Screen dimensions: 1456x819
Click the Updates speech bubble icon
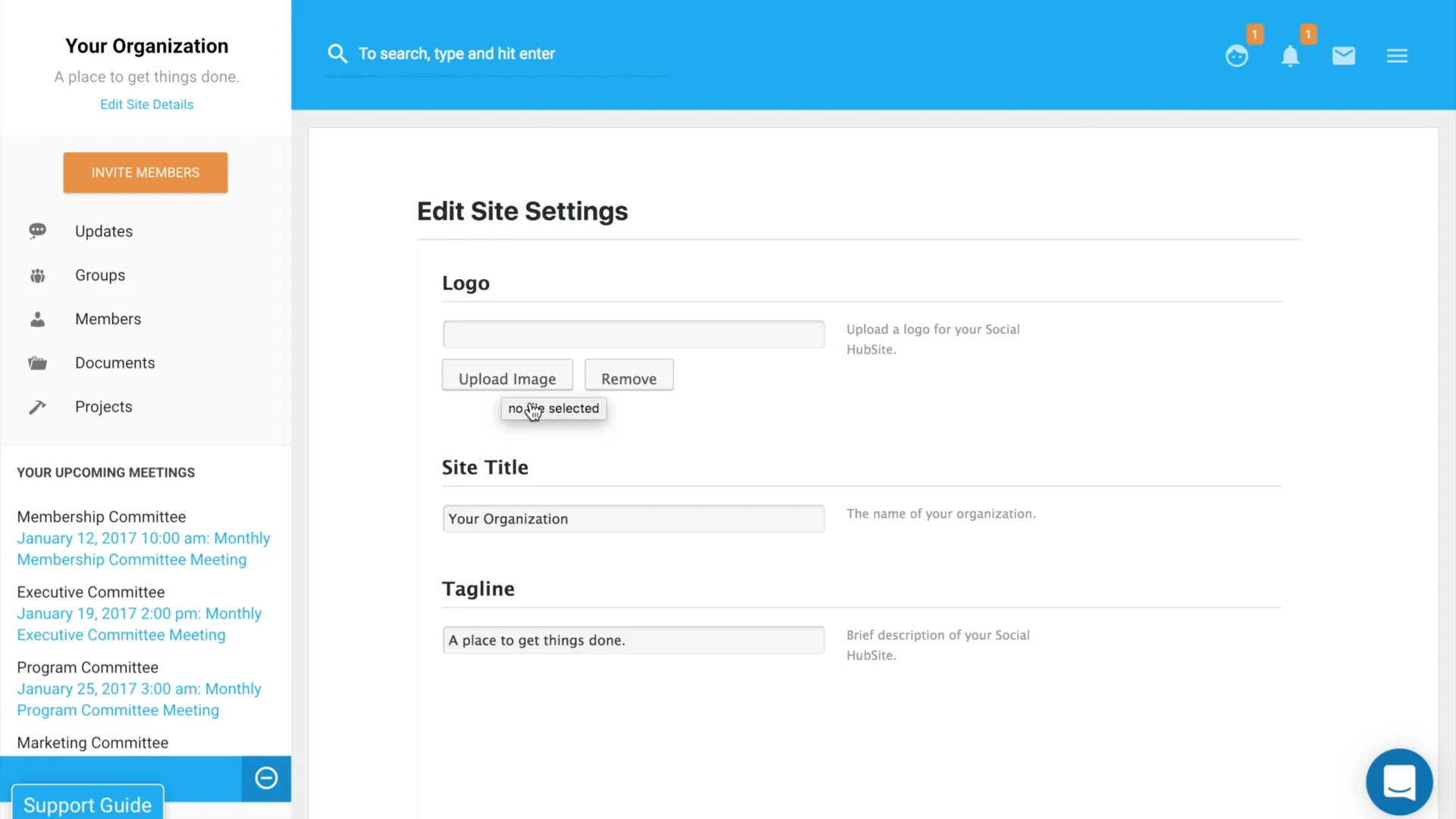point(37,231)
